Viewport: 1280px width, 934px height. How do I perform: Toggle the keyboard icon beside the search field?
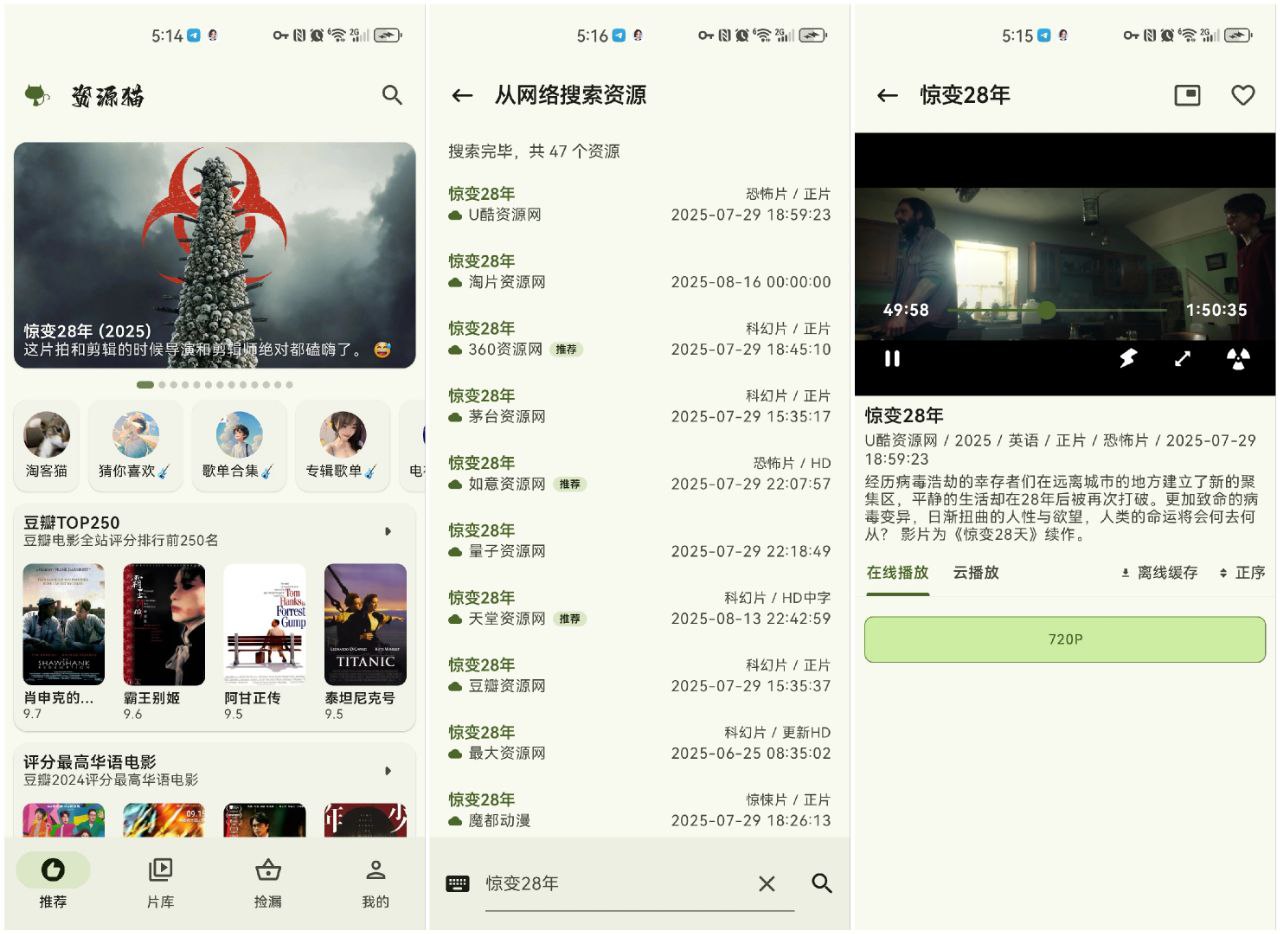tap(457, 883)
